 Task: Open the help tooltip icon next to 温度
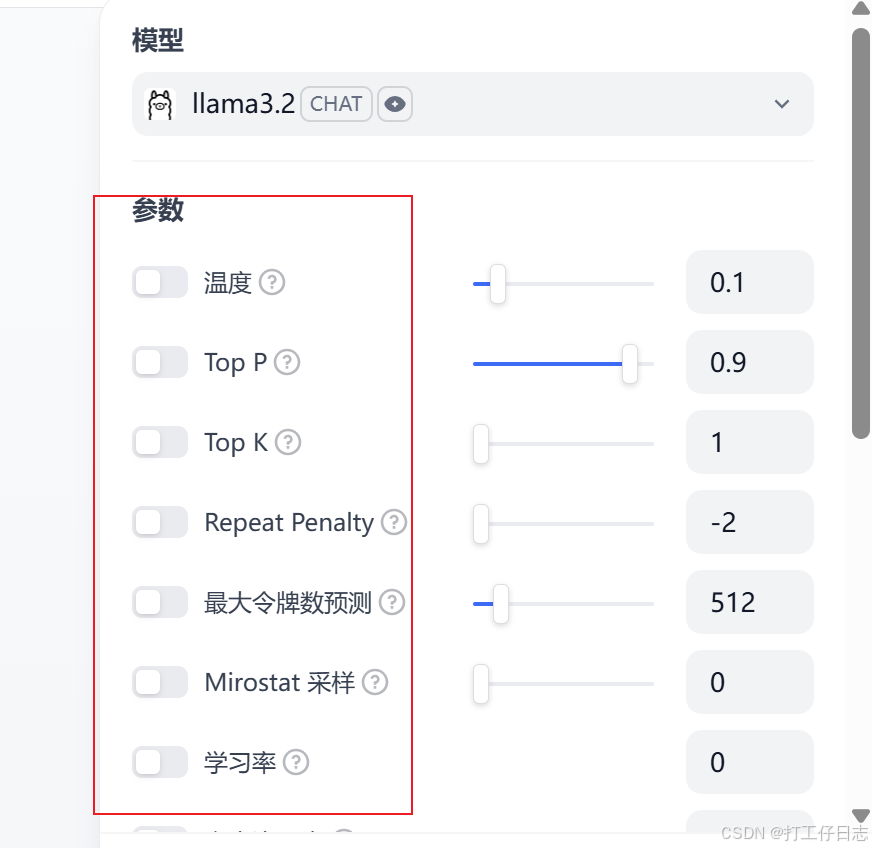(273, 283)
